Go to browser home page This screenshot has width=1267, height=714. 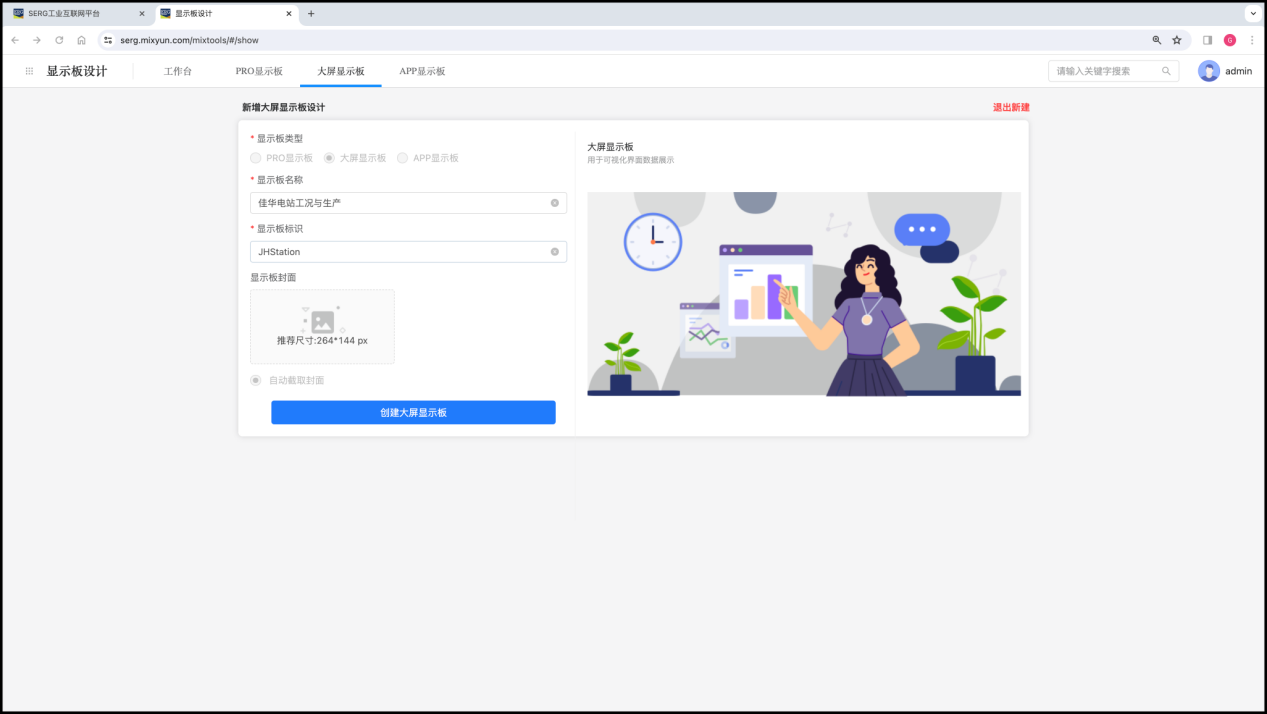pyautogui.click(x=81, y=40)
